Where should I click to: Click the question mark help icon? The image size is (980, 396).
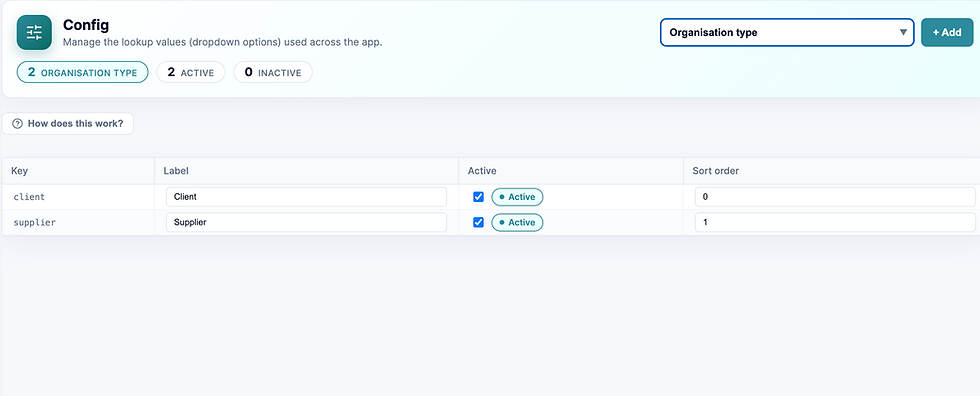coord(18,124)
